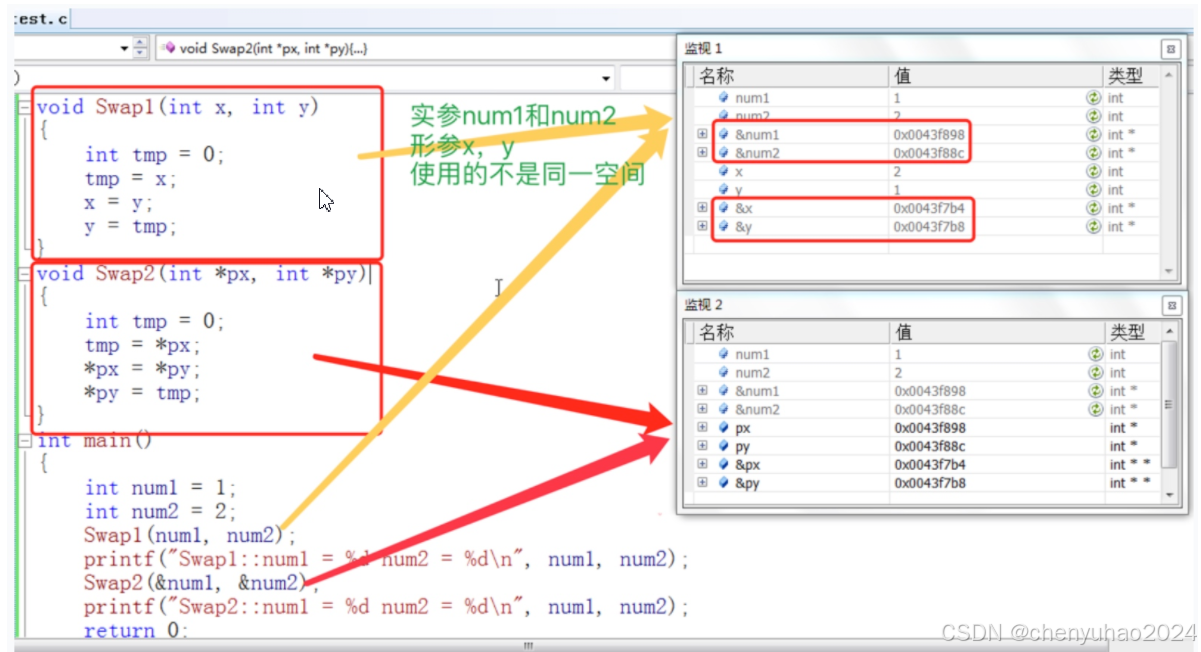Click the variable icon beside x in Watch 1
Screen dimensions: 1201x652
click(724, 172)
